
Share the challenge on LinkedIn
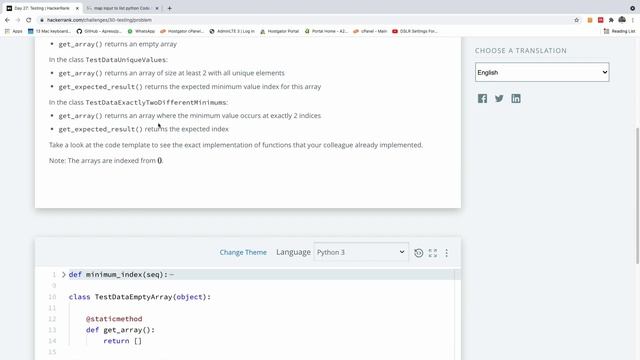tap(516, 98)
